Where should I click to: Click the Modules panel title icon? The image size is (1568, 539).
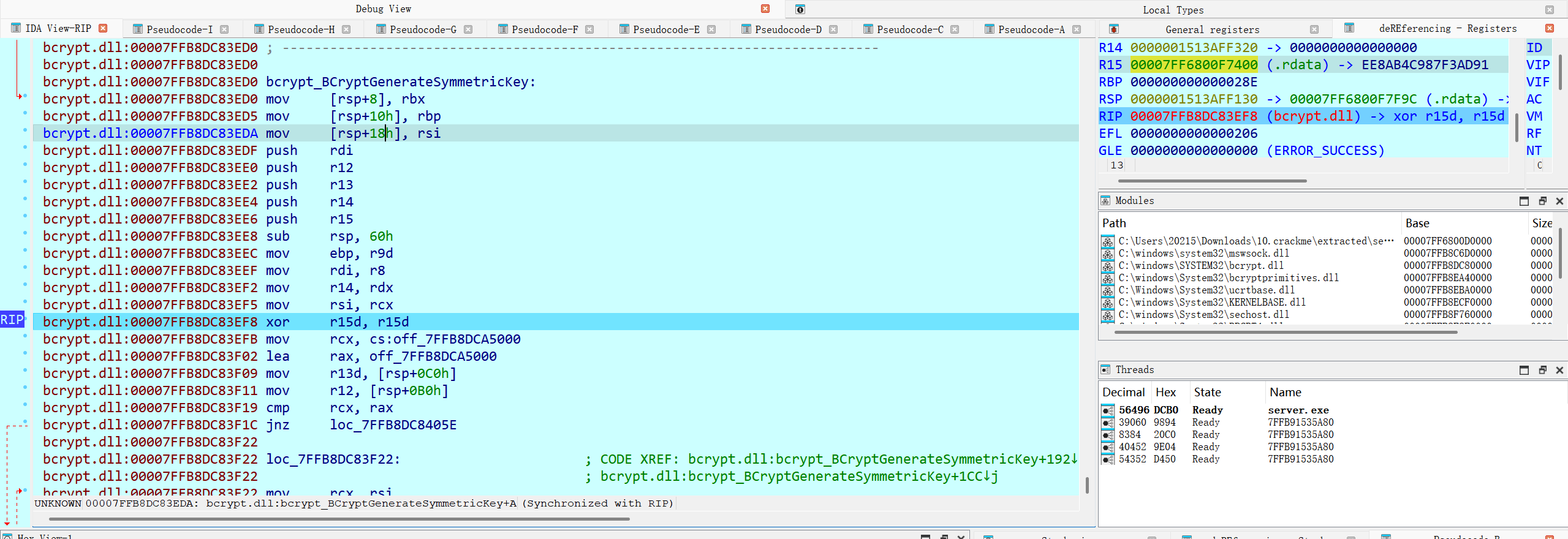tap(1105, 201)
